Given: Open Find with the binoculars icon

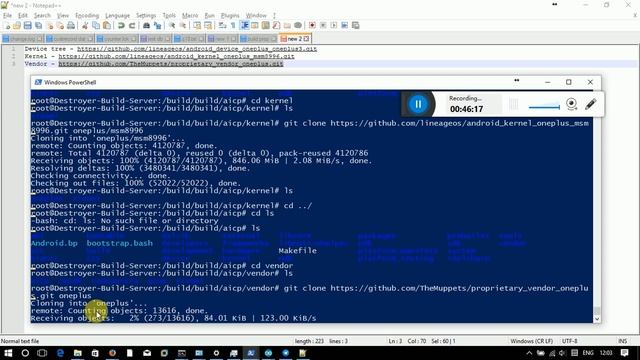Looking at the screenshot, I should click(x=146, y=25).
